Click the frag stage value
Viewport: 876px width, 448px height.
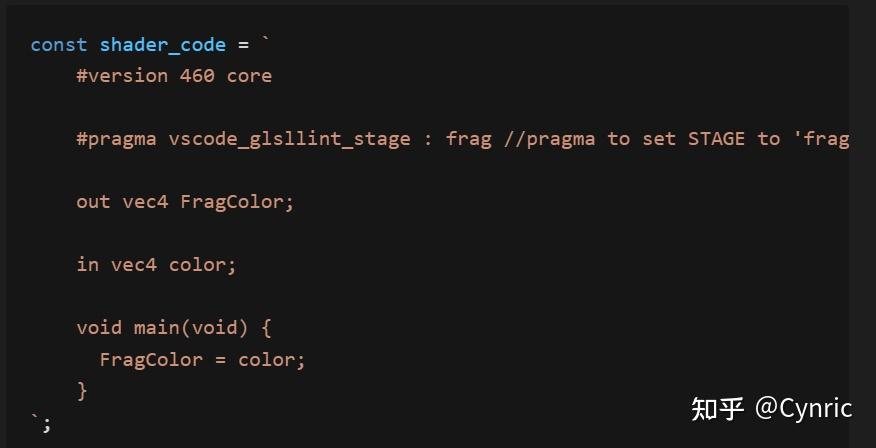click(x=469, y=140)
